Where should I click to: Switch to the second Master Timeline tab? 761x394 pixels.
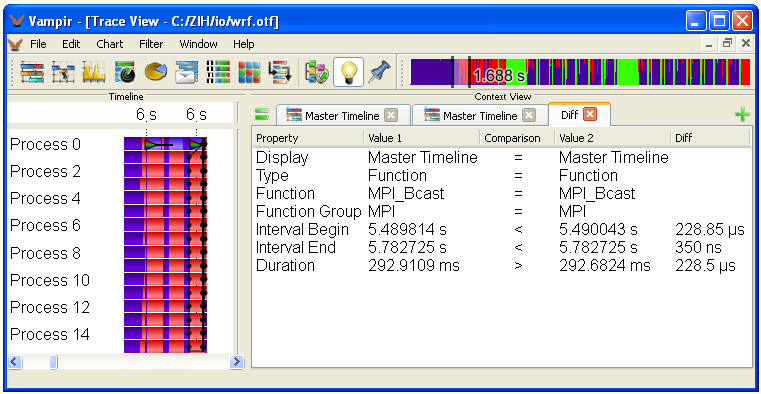coord(480,115)
